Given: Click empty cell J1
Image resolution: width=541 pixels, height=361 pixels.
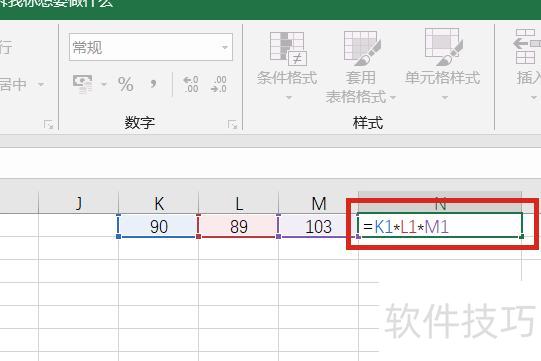Looking at the screenshot, I should coord(79,226).
